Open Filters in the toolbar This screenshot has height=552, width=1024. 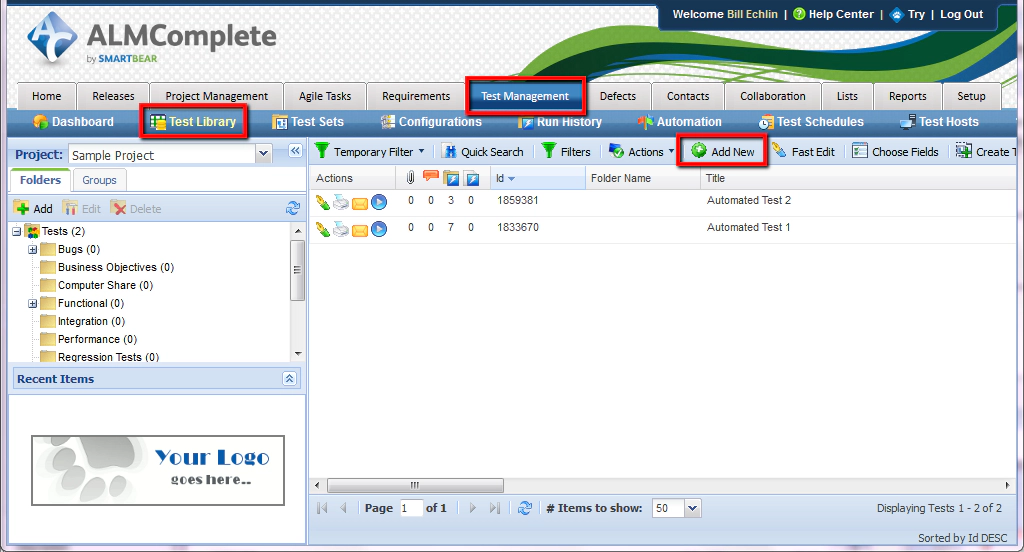(x=567, y=152)
